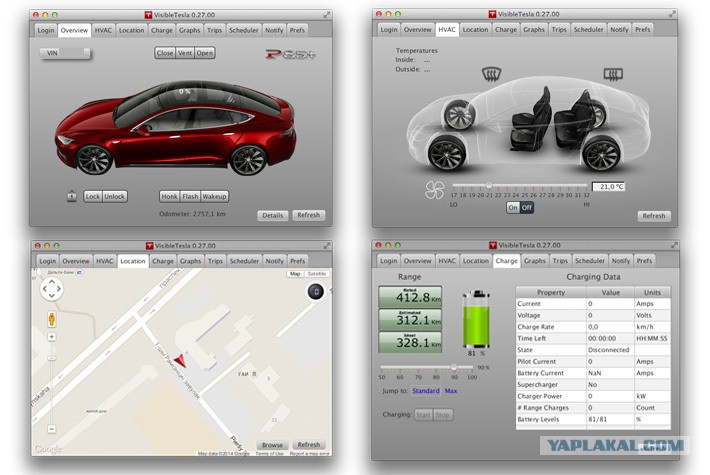Click the temperature slider handle in HVAC window
This screenshot has height=475, width=710.
click(489, 185)
